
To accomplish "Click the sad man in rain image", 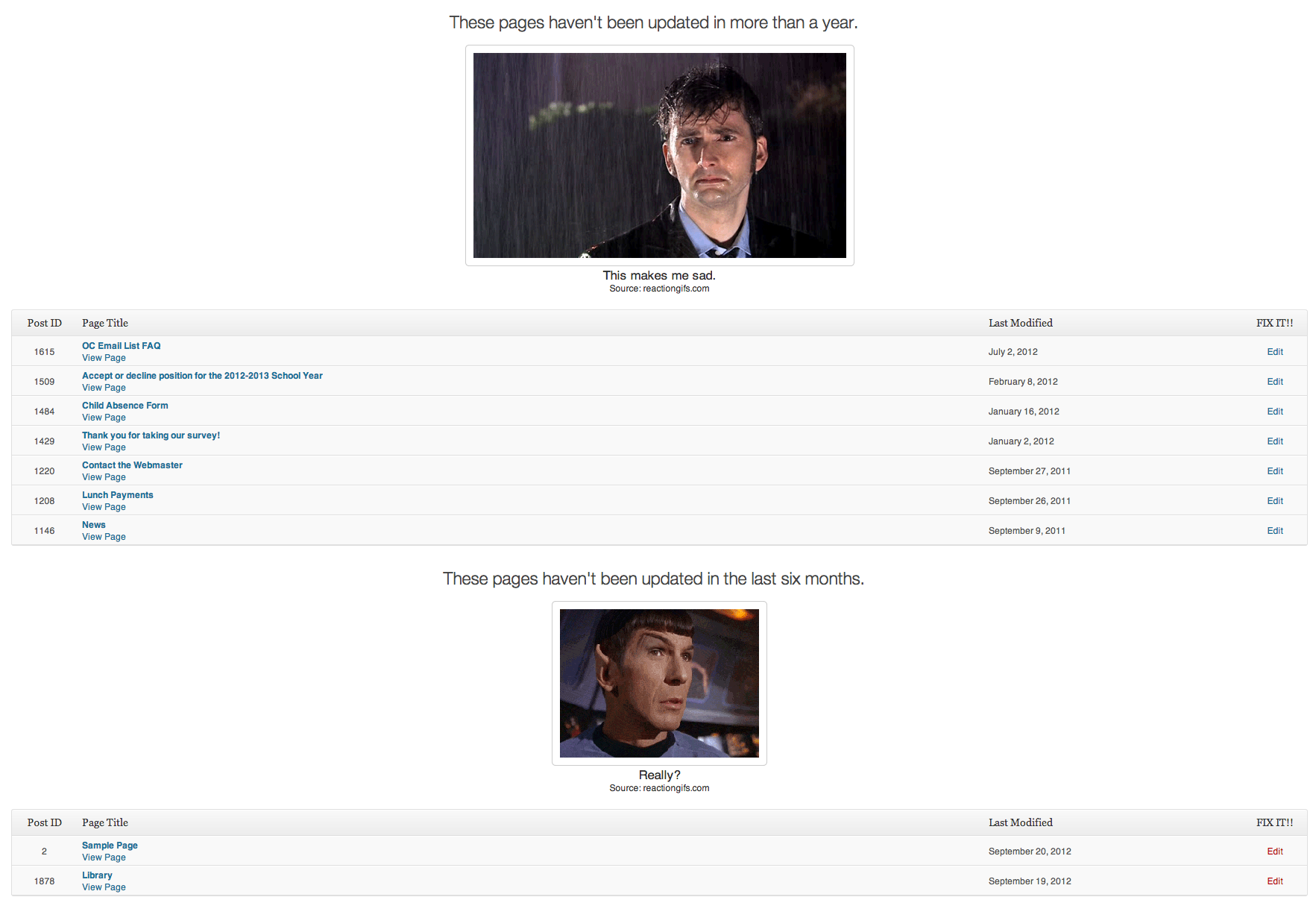I will (x=659, y=155).
